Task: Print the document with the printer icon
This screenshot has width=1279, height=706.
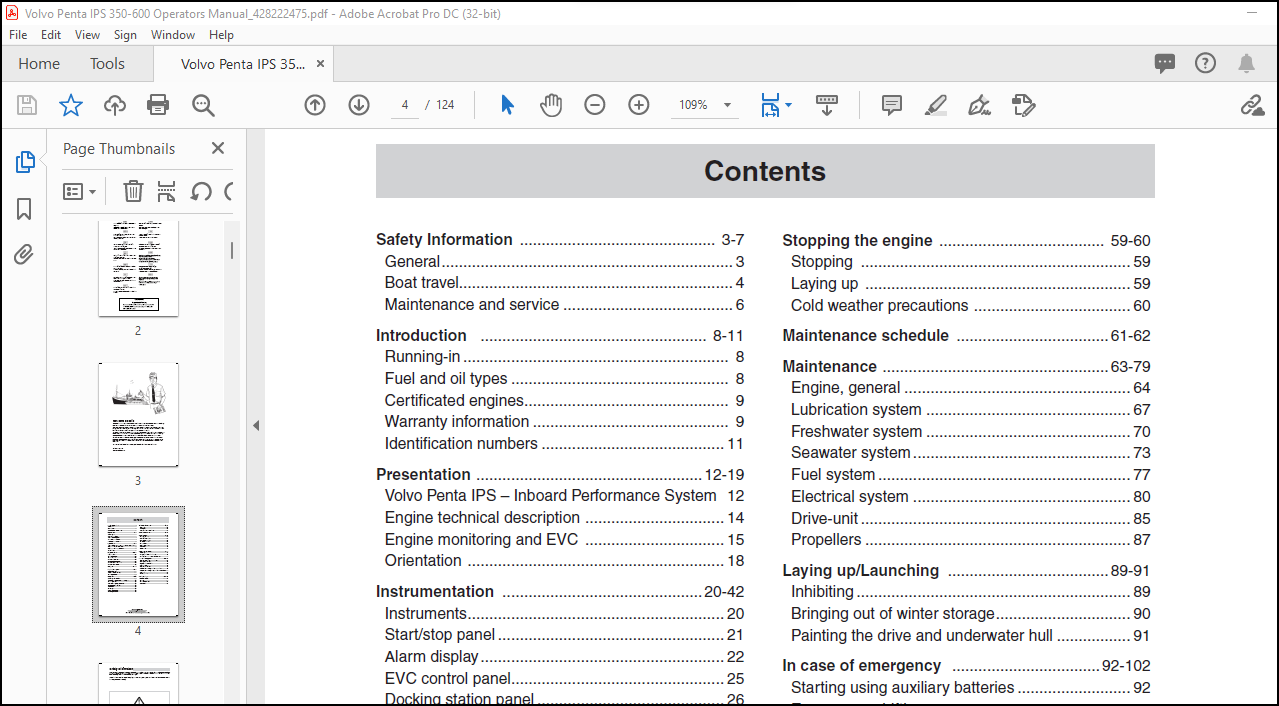Action: [158, 105]
